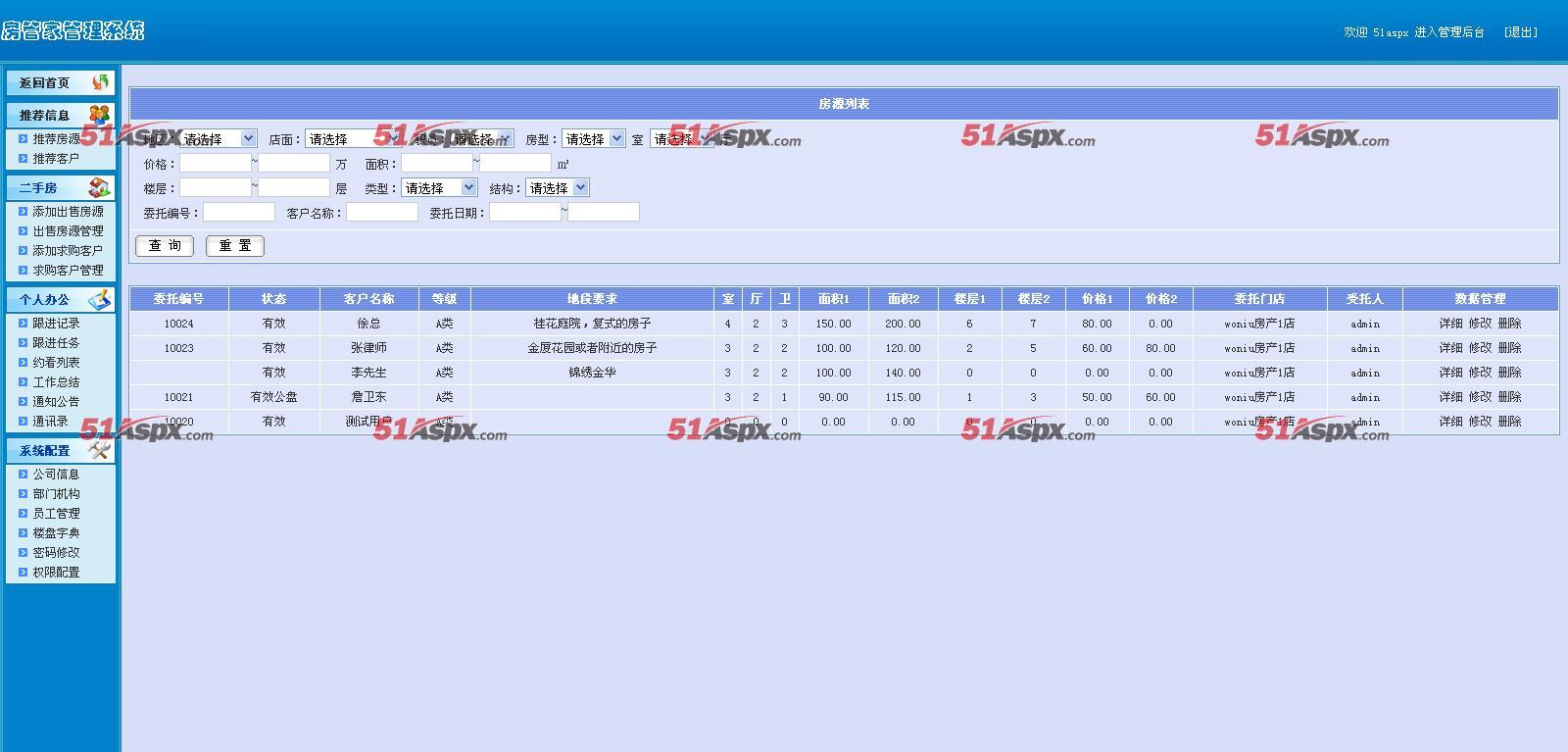Screen dimensions: 1568x752
Task: Open 求购客户管理 in sidebar
Action: [x=68, y=270]
